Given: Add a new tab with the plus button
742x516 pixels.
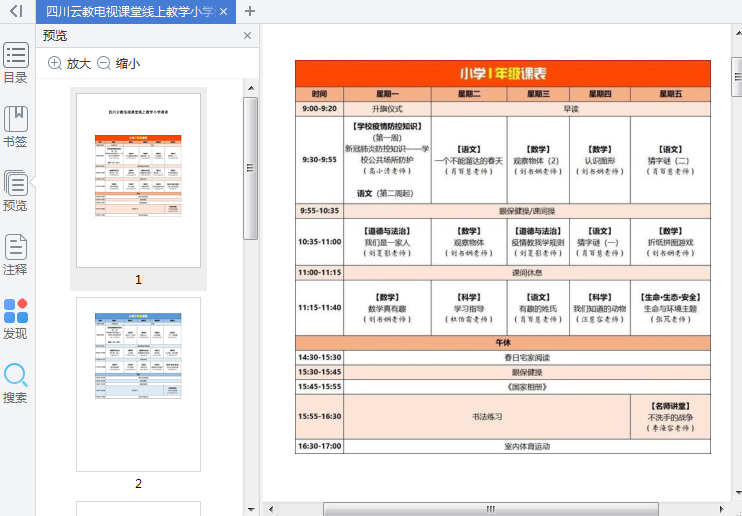Looking at the screenshot, I should point(250,11).
